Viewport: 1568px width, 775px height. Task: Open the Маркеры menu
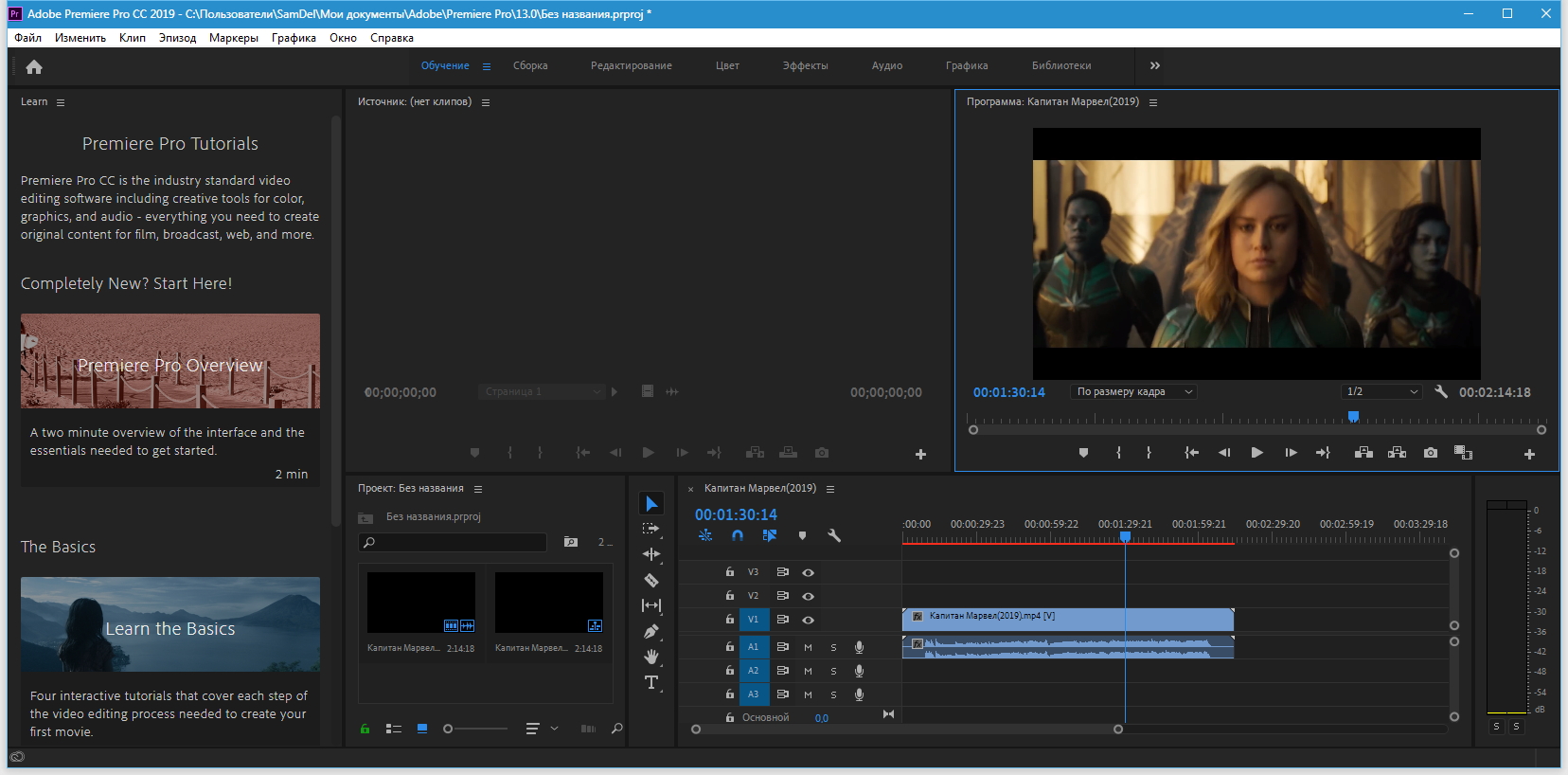234,38
